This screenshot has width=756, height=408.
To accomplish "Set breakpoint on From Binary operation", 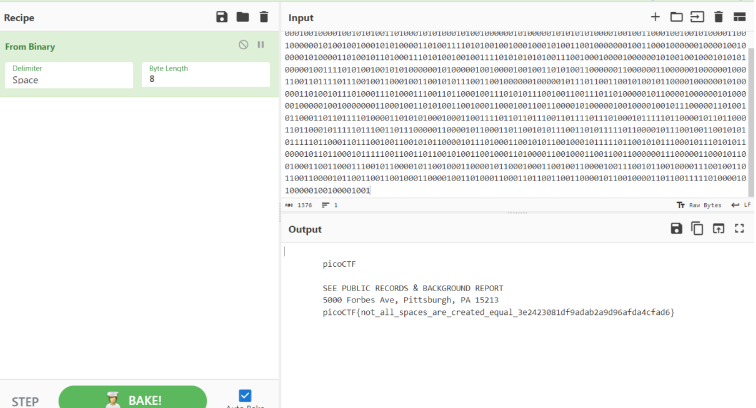I will pos(261,45).
